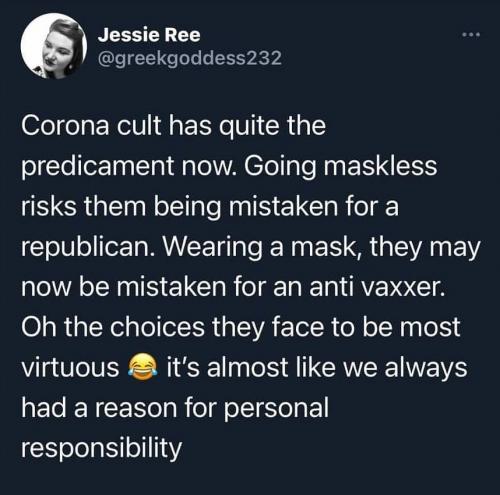This screenshot has height=495, width=500.
Task: Open the Jessie Ree display name link
Action: 149,35
